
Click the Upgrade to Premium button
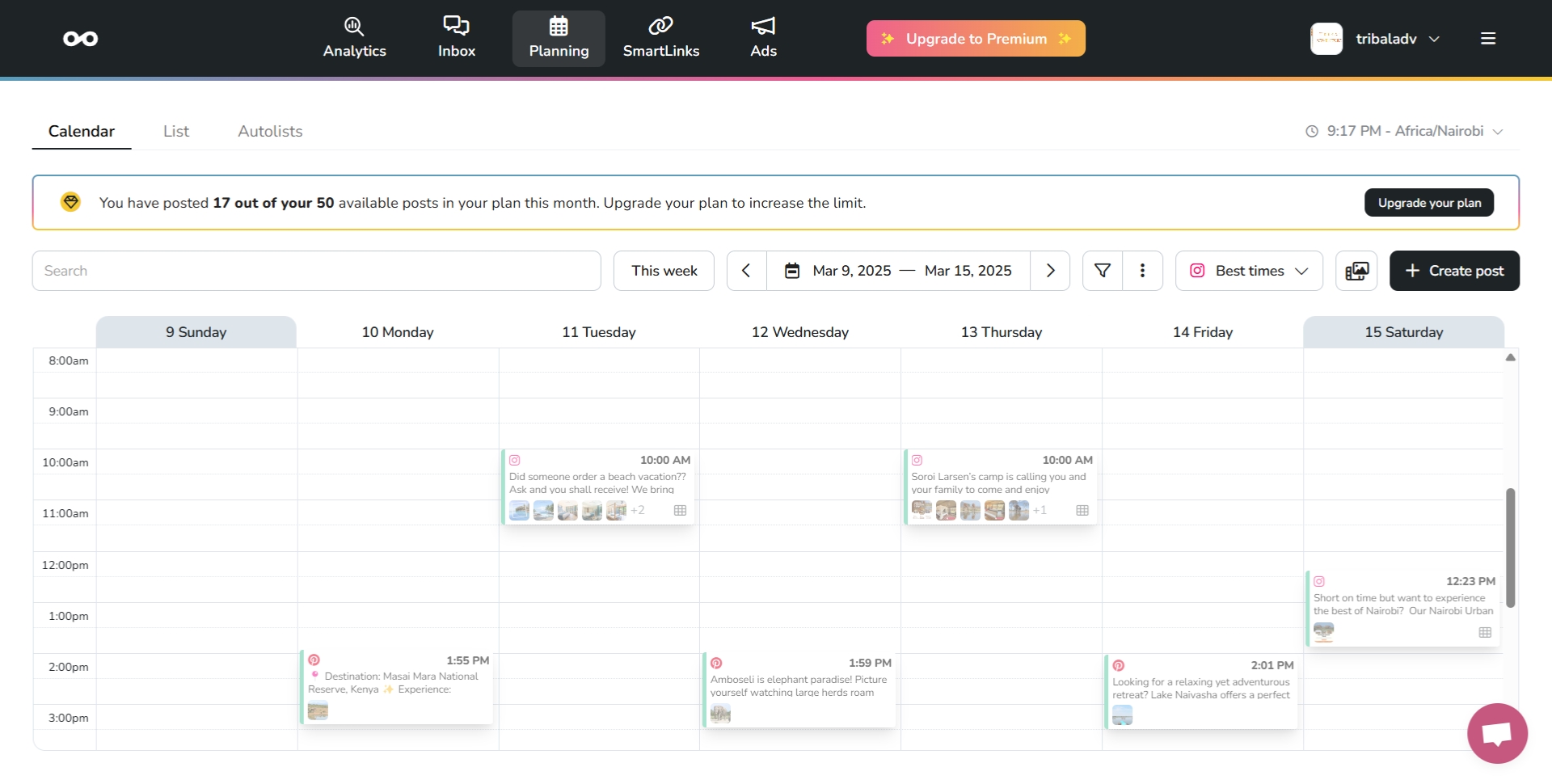pyautogui.click(x=976, y=39)
